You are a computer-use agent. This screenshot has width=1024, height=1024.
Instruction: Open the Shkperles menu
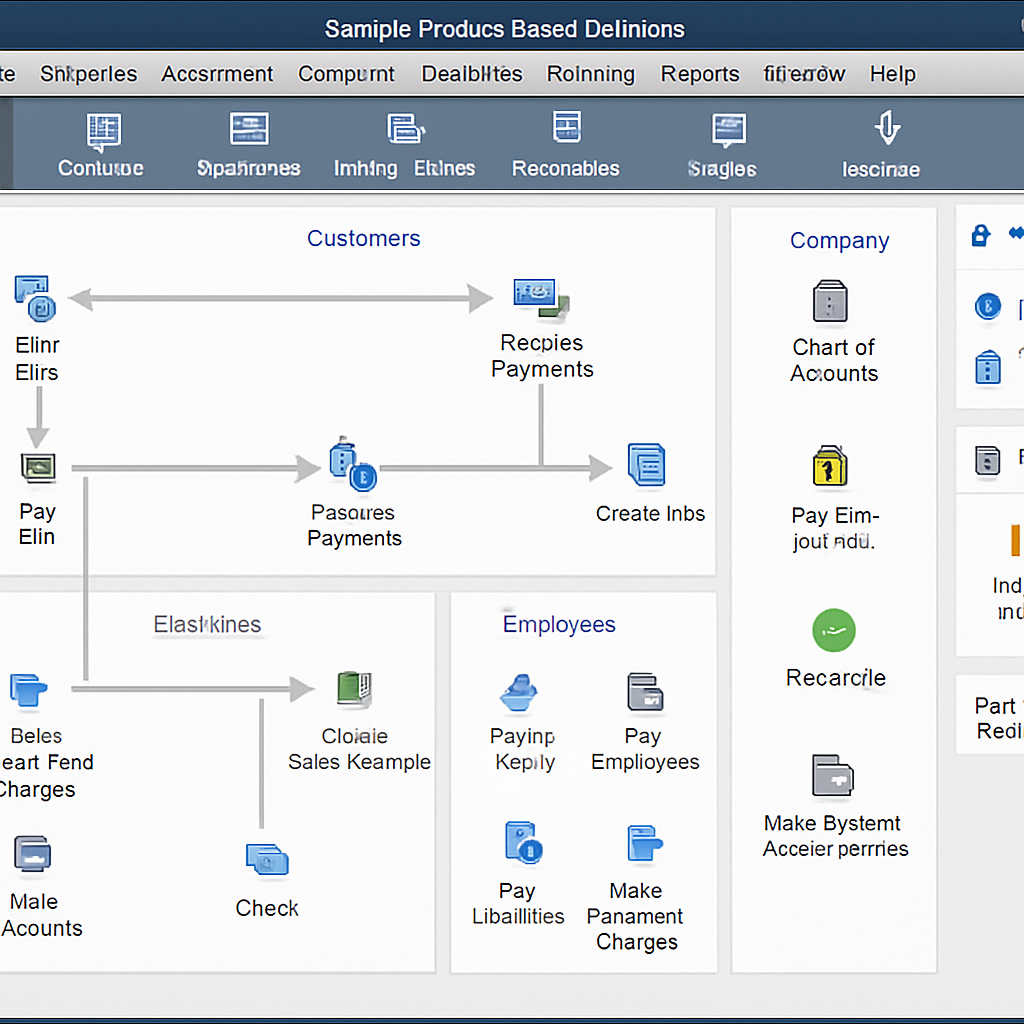tap(89, 74)
